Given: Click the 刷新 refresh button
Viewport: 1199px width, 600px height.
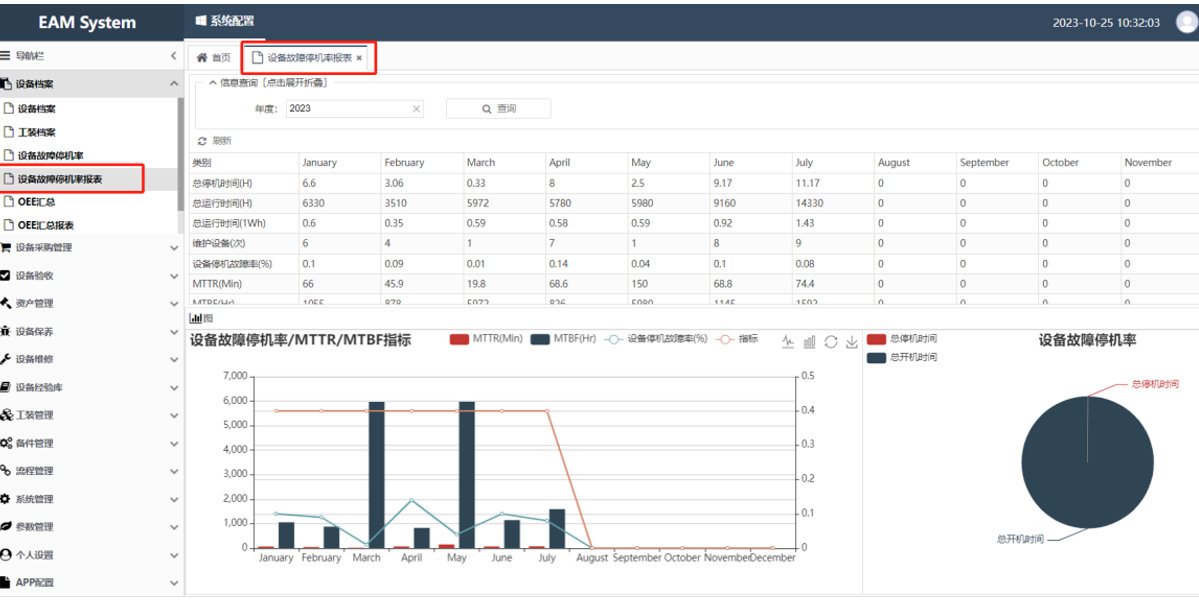Looking at the screenshot, I should pyautogui.click(x=215, y=141).
